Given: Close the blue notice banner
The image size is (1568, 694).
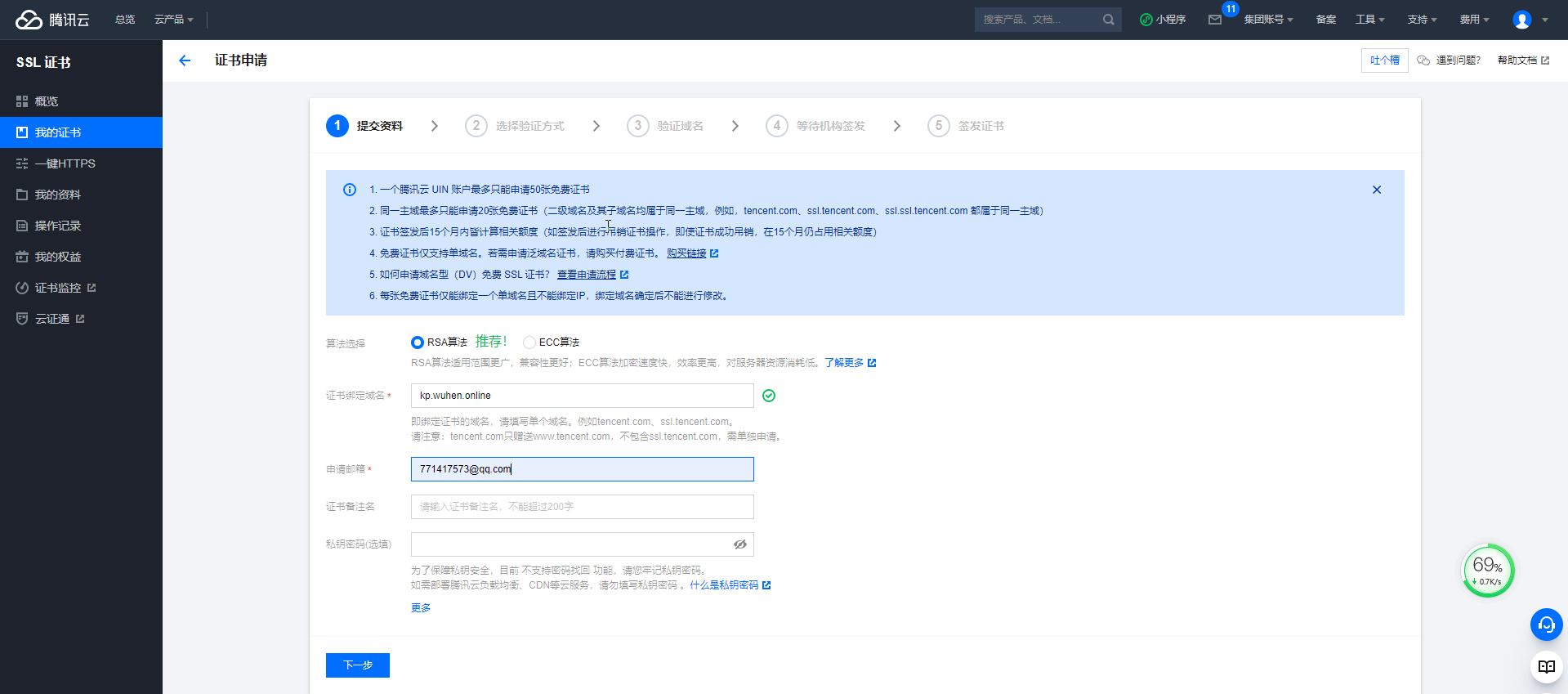Looking at the screenshot, I should pos(1377,190).
